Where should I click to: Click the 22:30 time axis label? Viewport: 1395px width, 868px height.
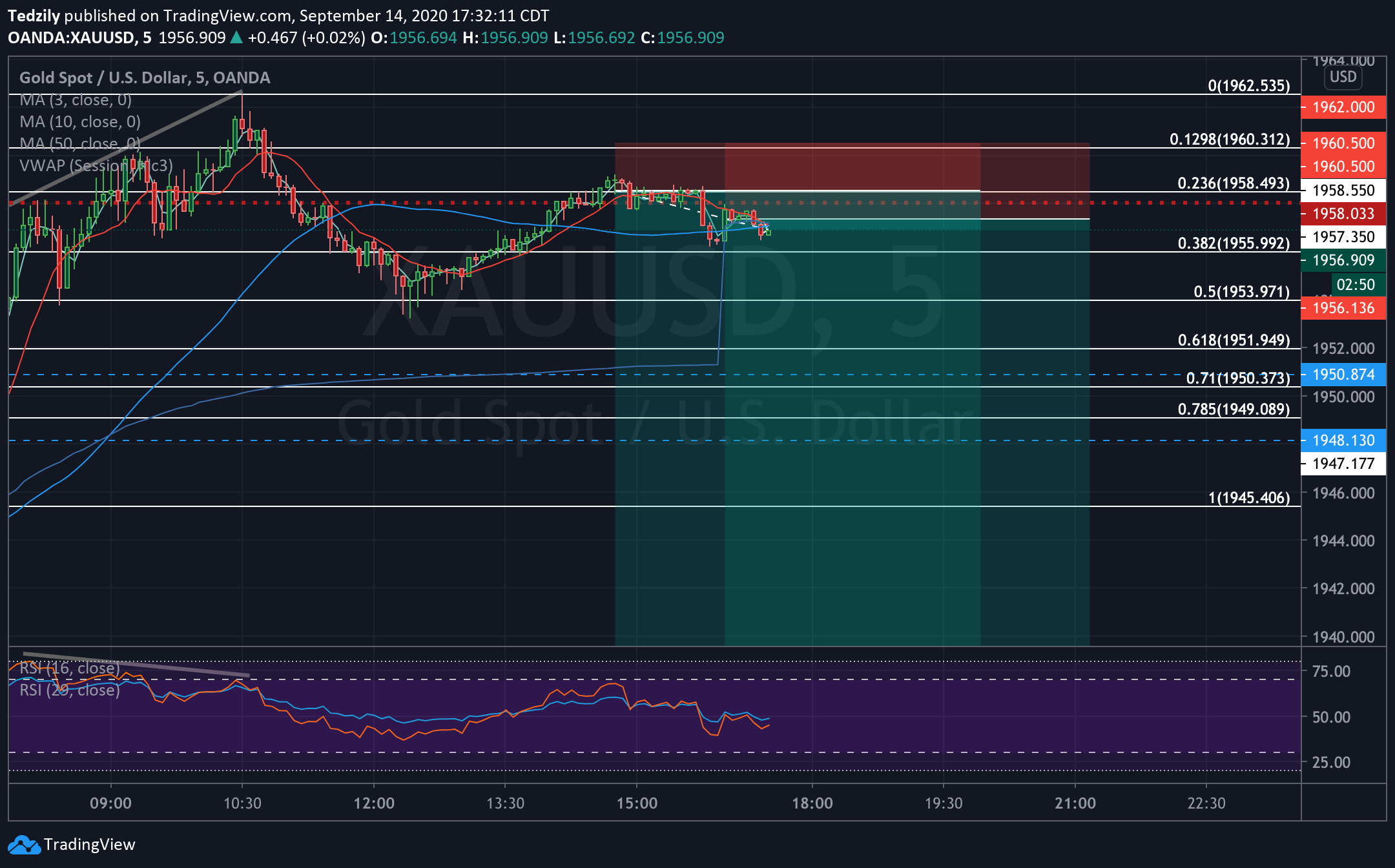[x=1206, y=803]
